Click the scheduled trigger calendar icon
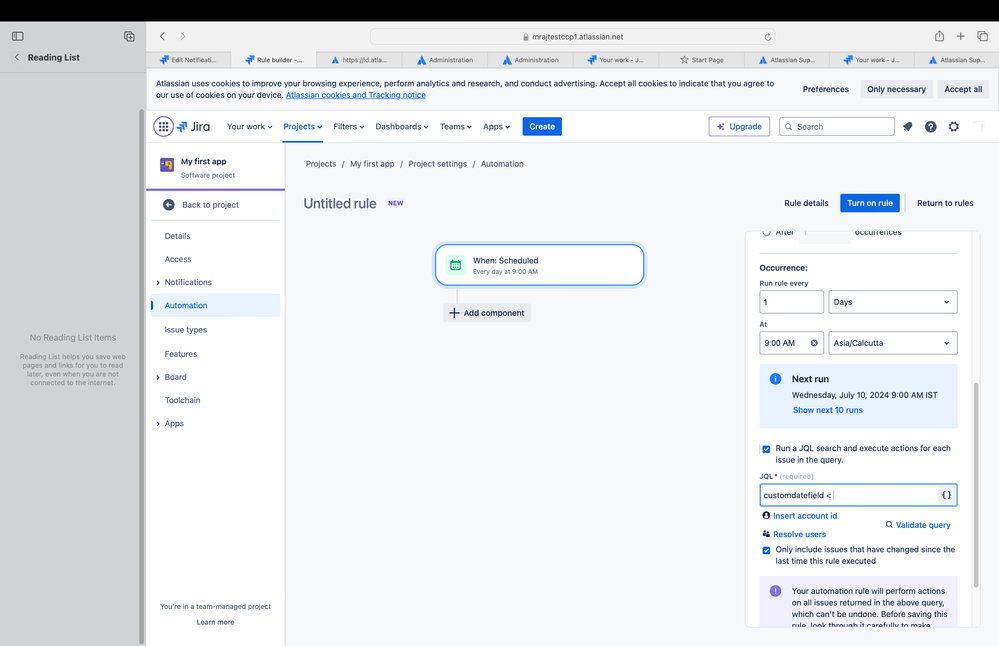The width and height of the screenshot is (999, 646). (456, 265)
